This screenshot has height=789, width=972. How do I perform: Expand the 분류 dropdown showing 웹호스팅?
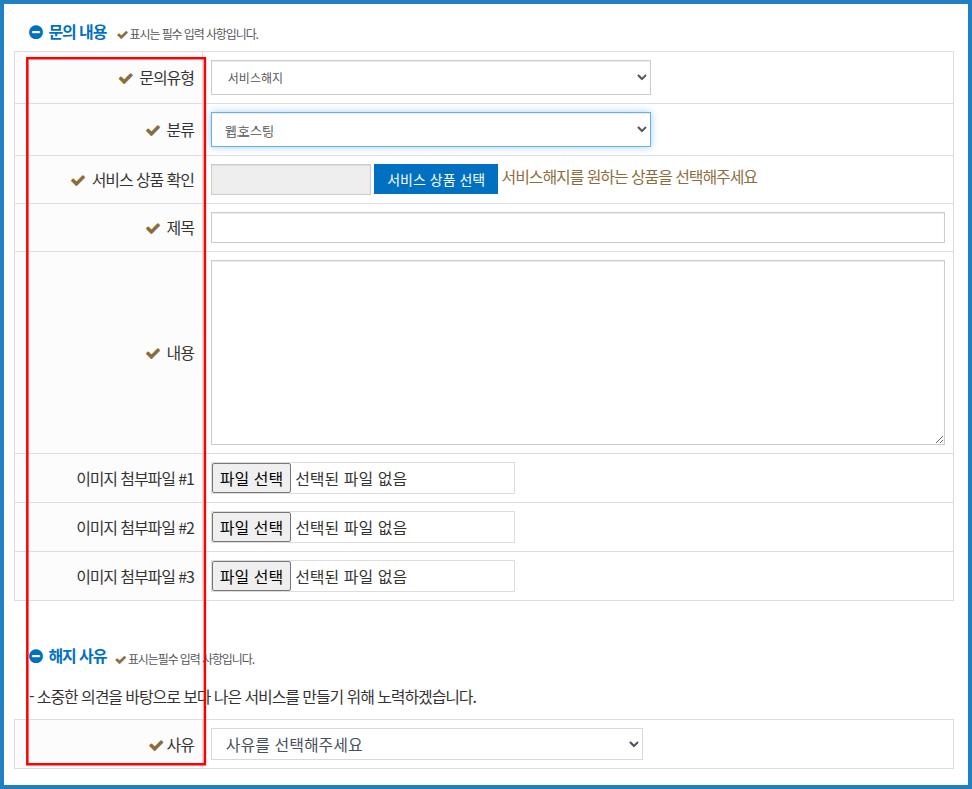[x=430, y=129]
